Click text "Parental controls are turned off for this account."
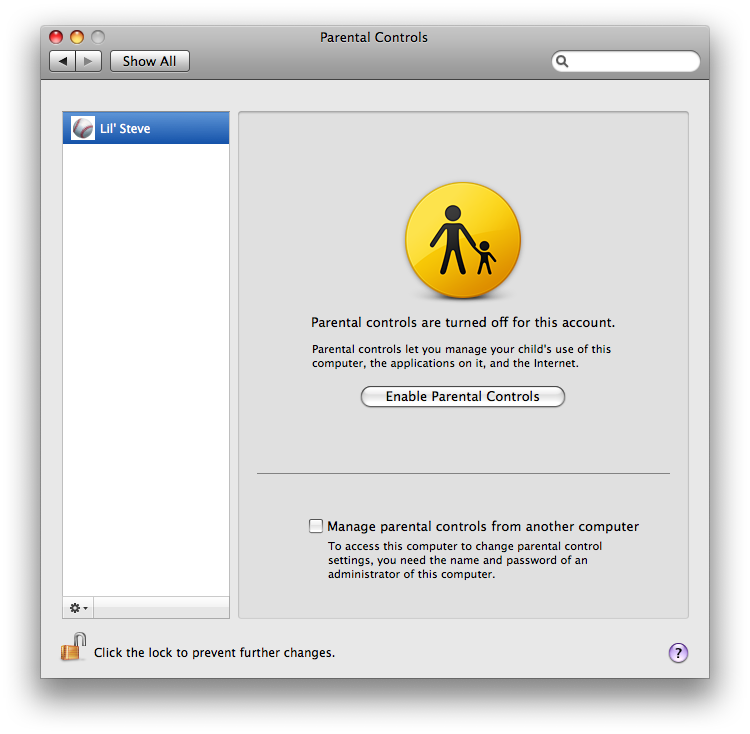 point(463,322)
